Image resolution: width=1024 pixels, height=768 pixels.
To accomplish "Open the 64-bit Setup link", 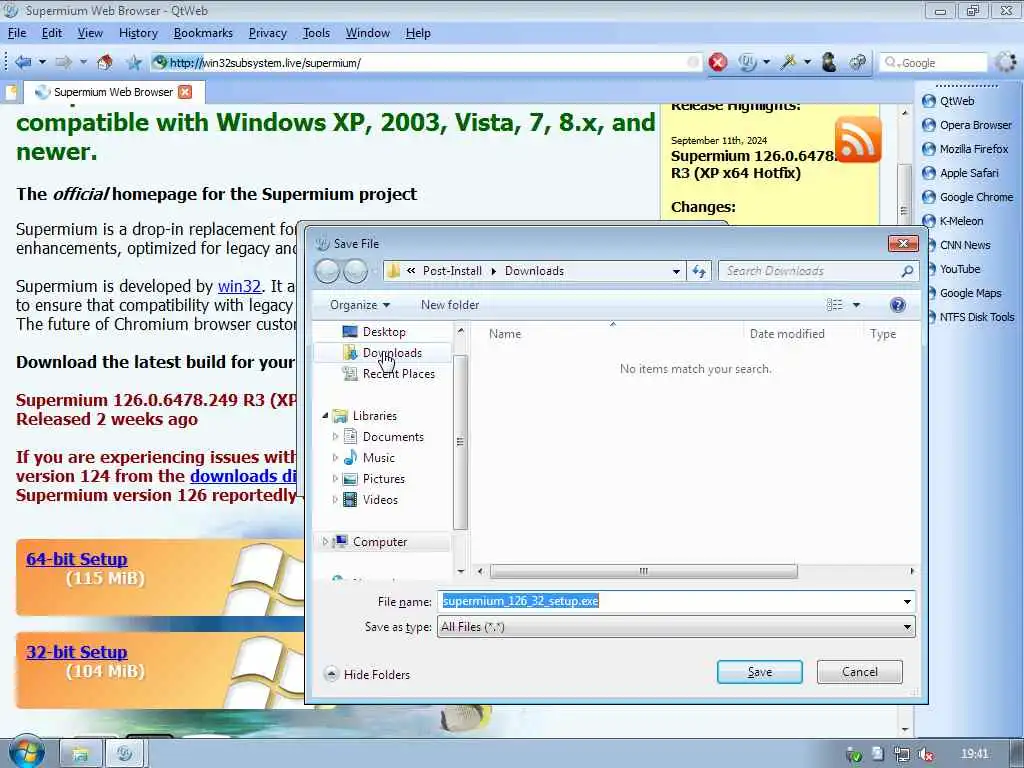I will (x=76, y=559).
